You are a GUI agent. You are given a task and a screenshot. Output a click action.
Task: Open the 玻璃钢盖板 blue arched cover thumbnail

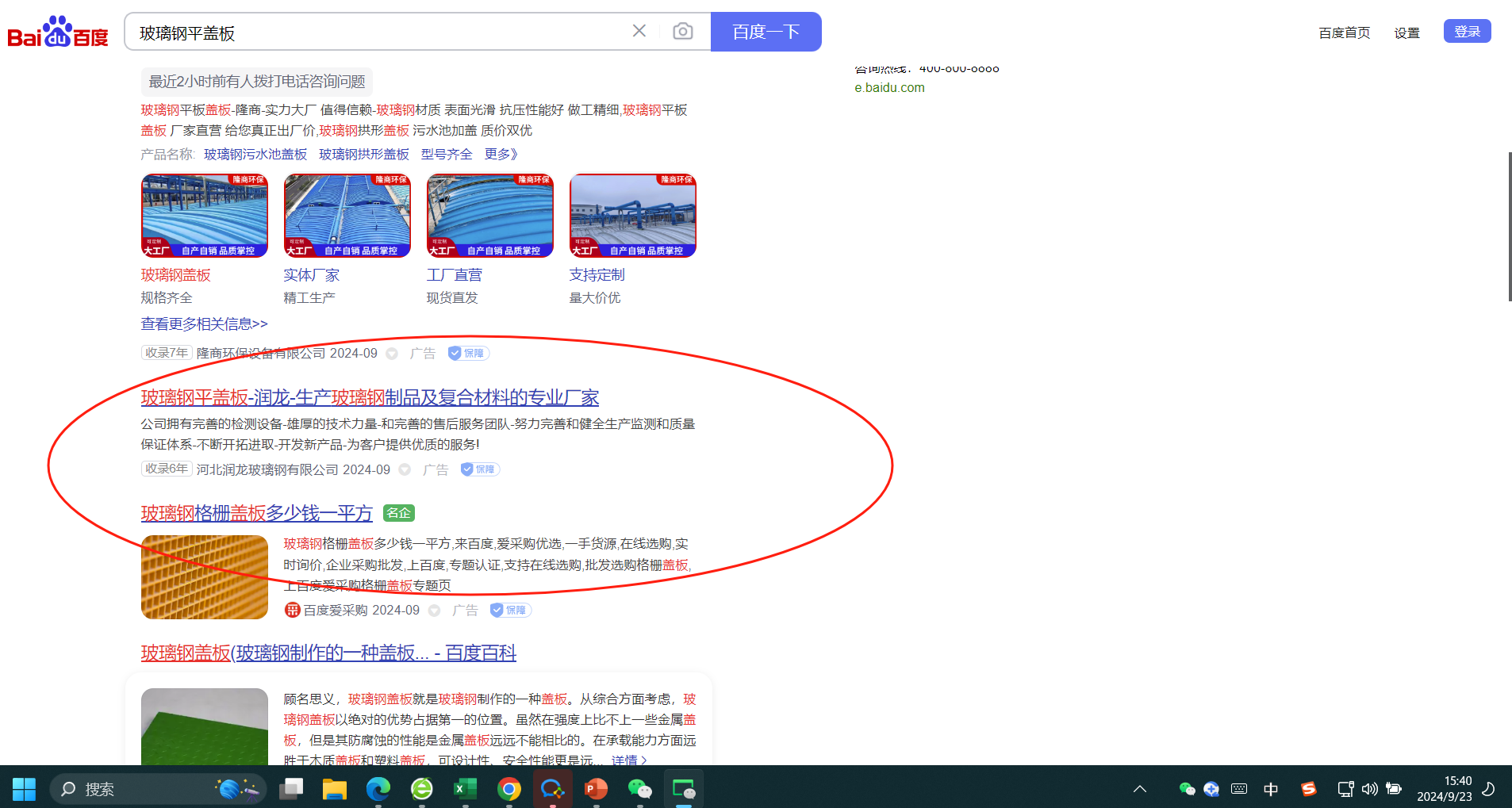coord(205,216)
